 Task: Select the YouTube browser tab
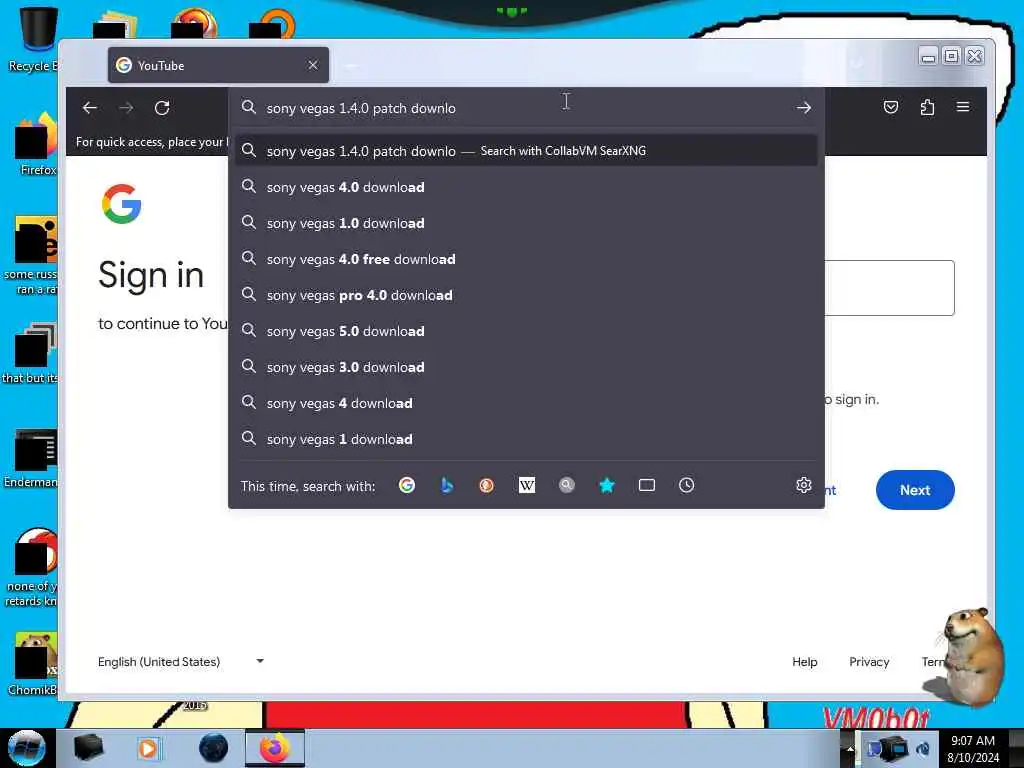point(218,65)
